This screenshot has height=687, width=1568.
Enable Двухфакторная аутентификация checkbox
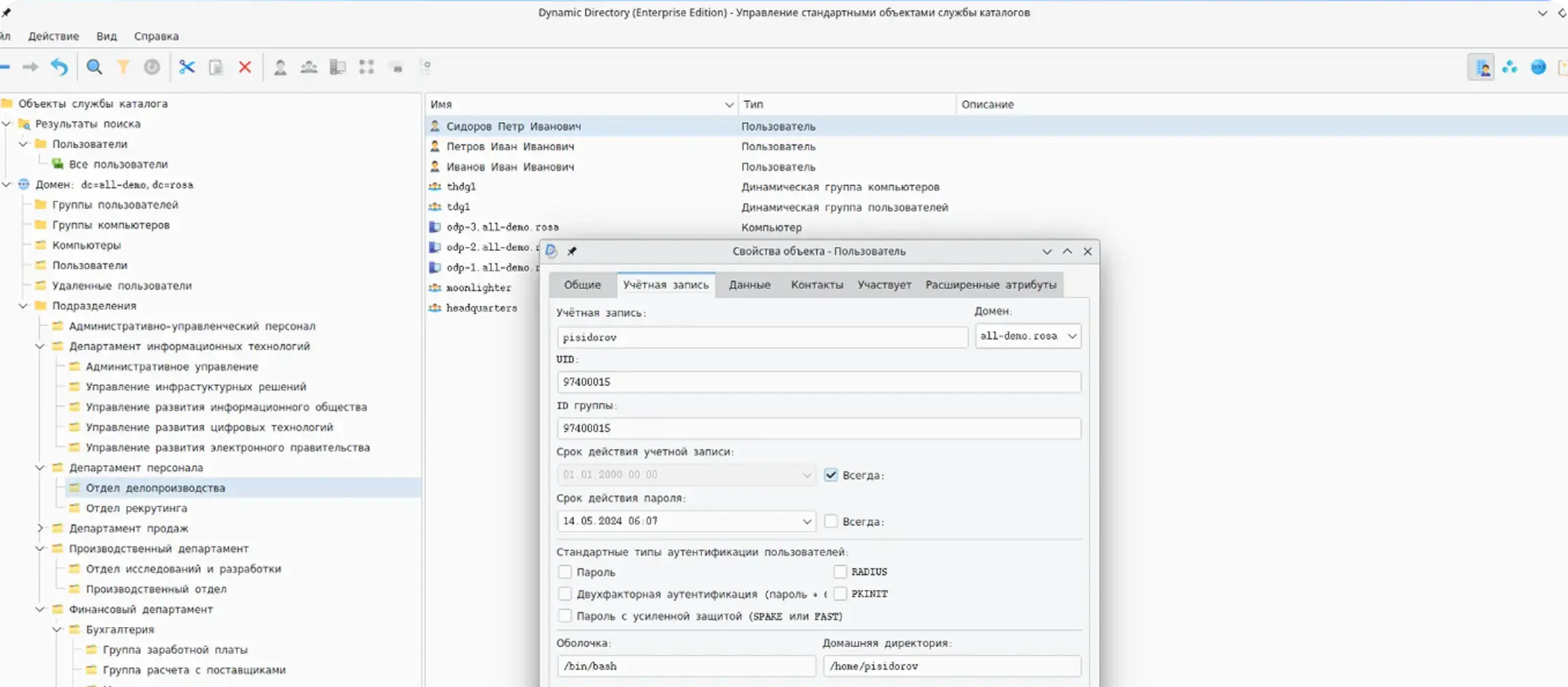pos(565,594)
